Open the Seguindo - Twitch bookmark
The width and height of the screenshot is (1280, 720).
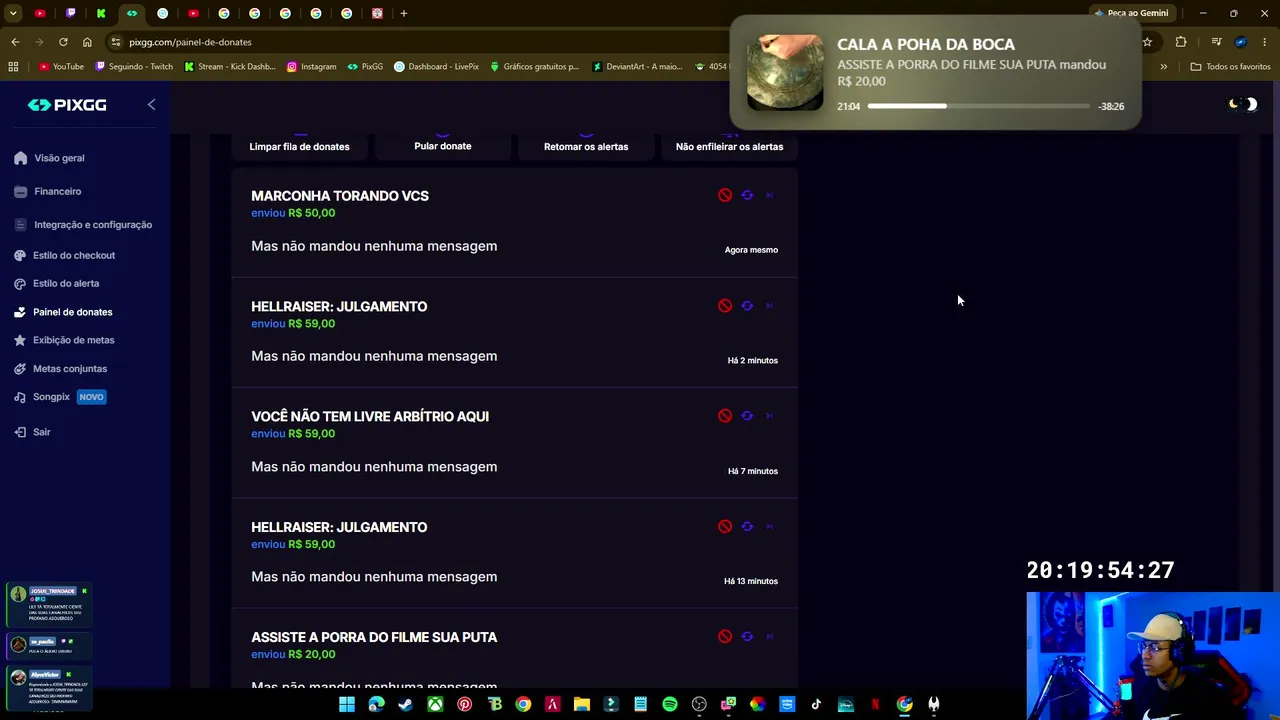tap(134, 67)
